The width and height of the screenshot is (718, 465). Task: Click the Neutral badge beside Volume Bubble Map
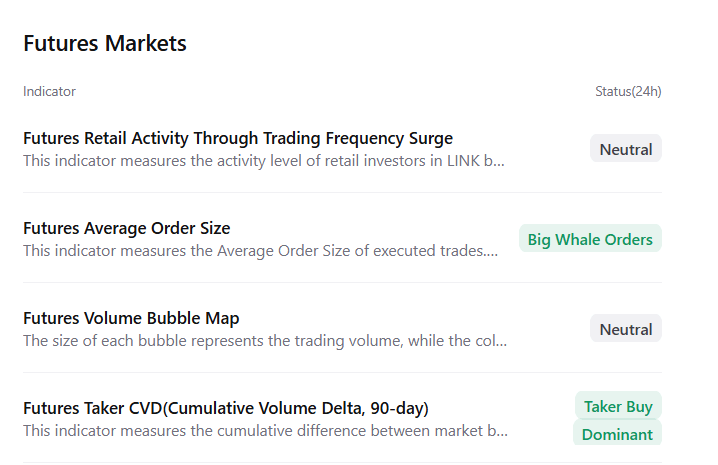(626, 329)
